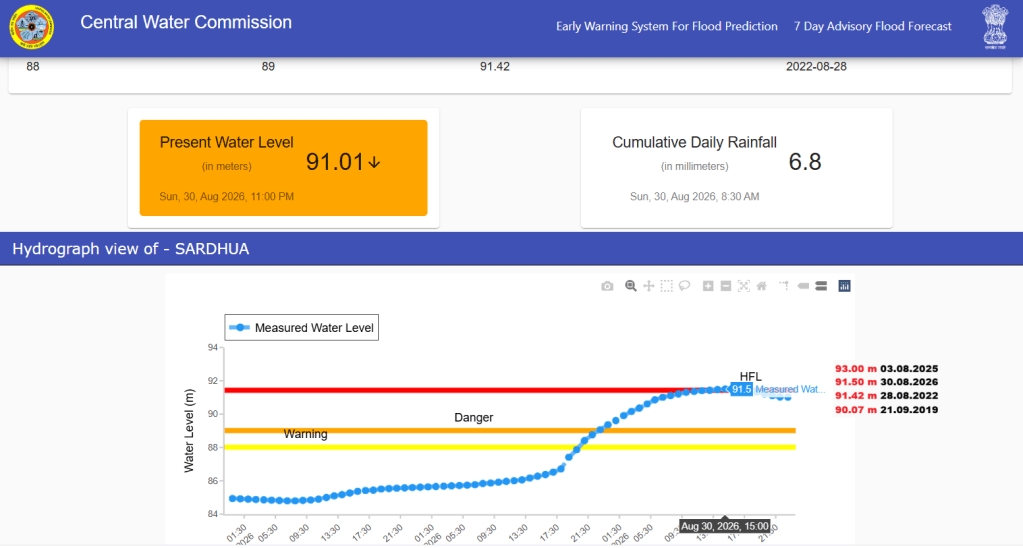Click the 90.07 m 21.09.2019 record

coord(887,410)
